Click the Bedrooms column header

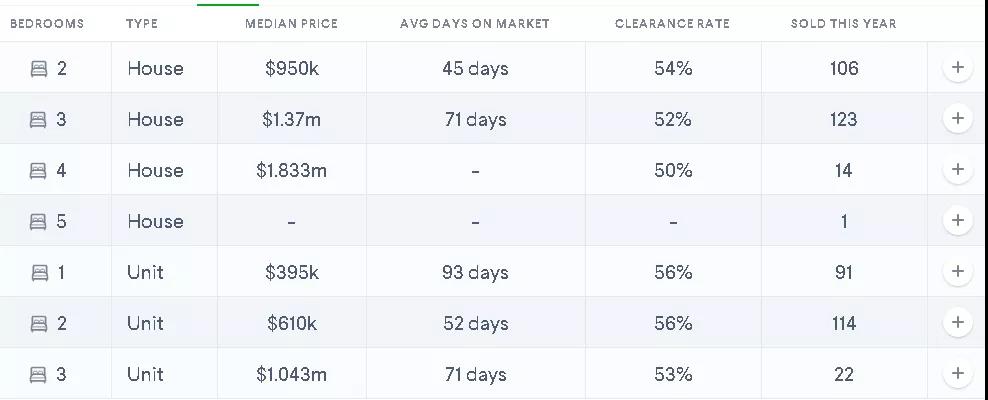click(47, 23)
